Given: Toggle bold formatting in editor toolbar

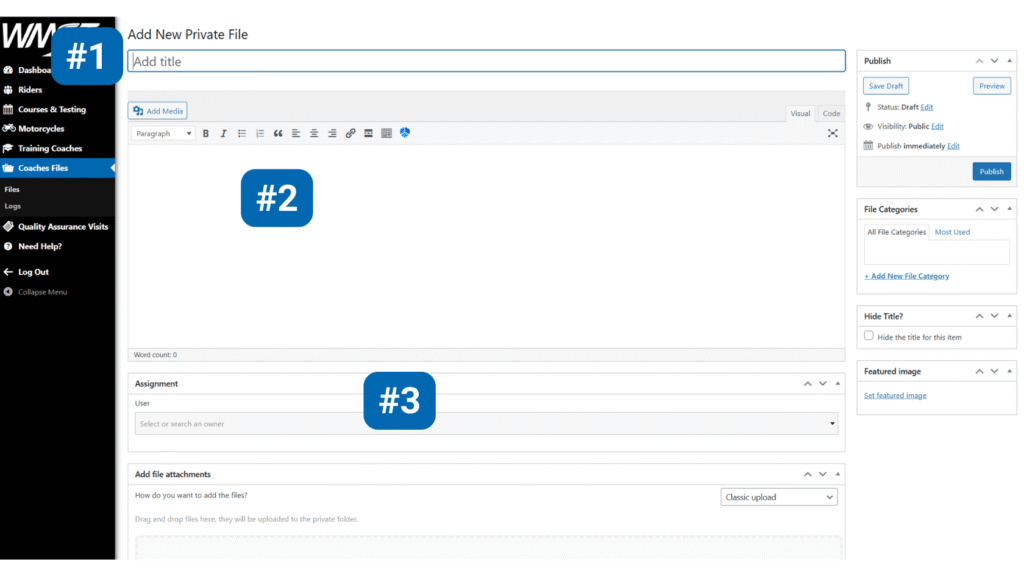Looking at the screenshot, I should pos(206,133).
